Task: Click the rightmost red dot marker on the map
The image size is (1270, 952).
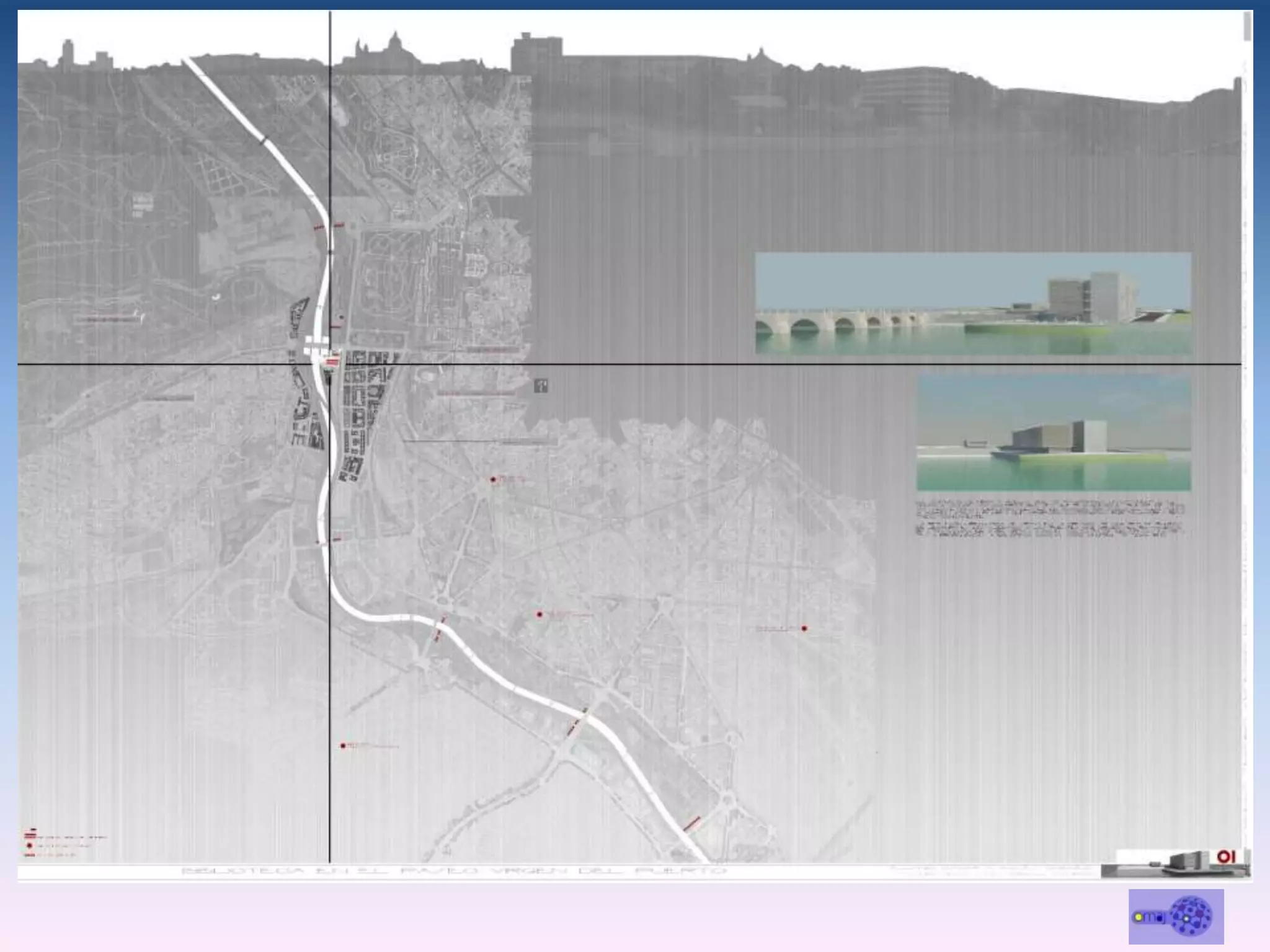Action: click(x=804, y=628)
